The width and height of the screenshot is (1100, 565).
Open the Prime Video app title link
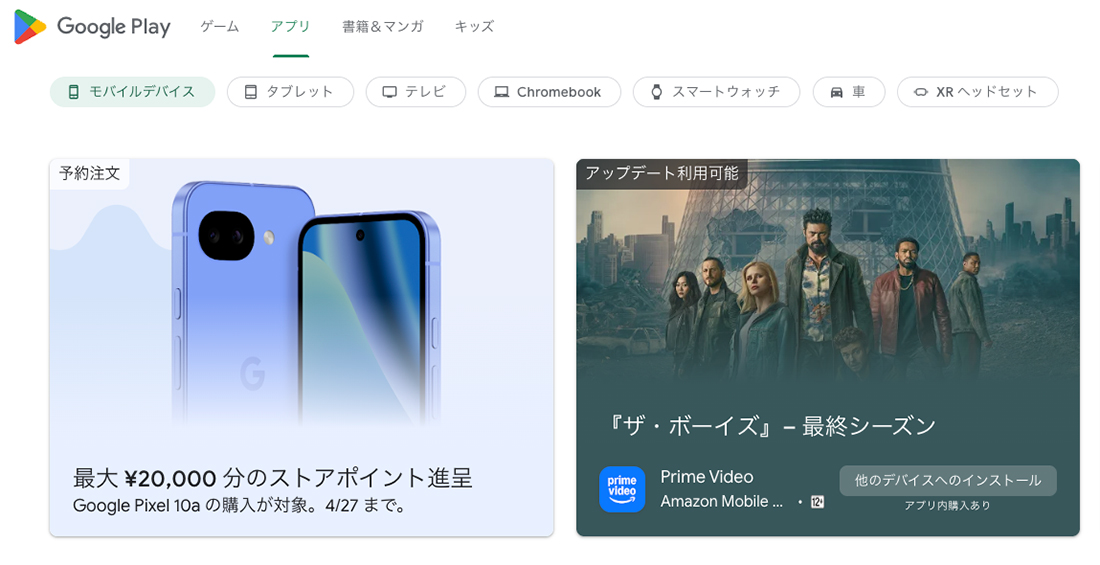707,477
